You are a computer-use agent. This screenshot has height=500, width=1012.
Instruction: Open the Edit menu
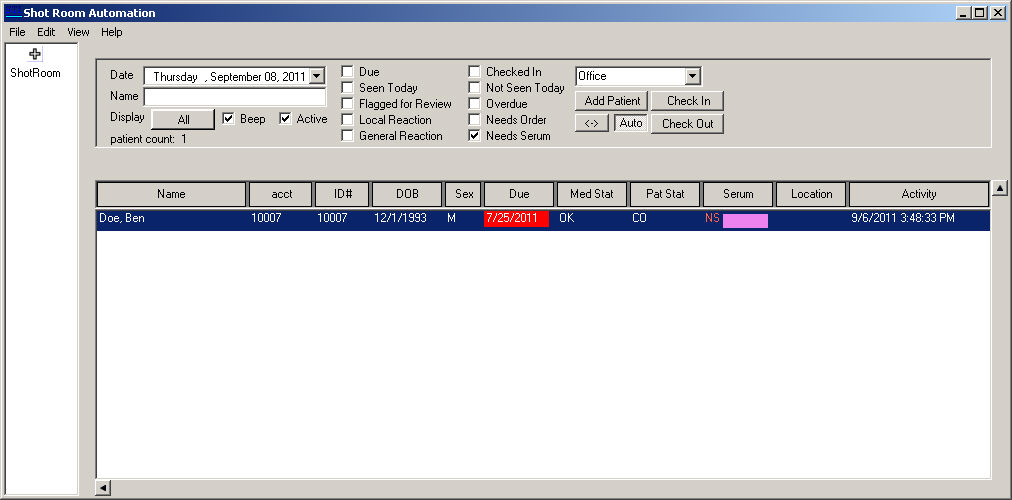click(x=46, y=32)
